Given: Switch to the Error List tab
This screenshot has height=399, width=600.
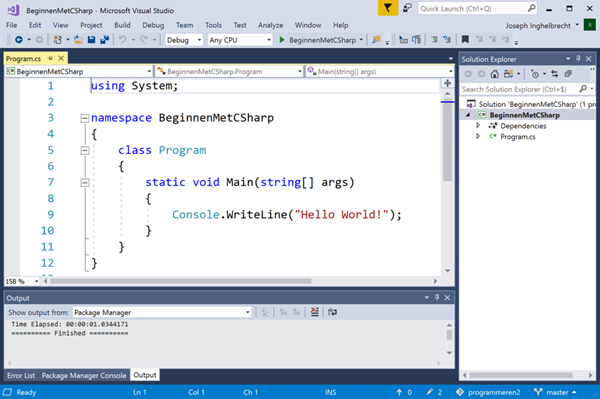Looking at the screenshot, I should click(x=21, y=376).
